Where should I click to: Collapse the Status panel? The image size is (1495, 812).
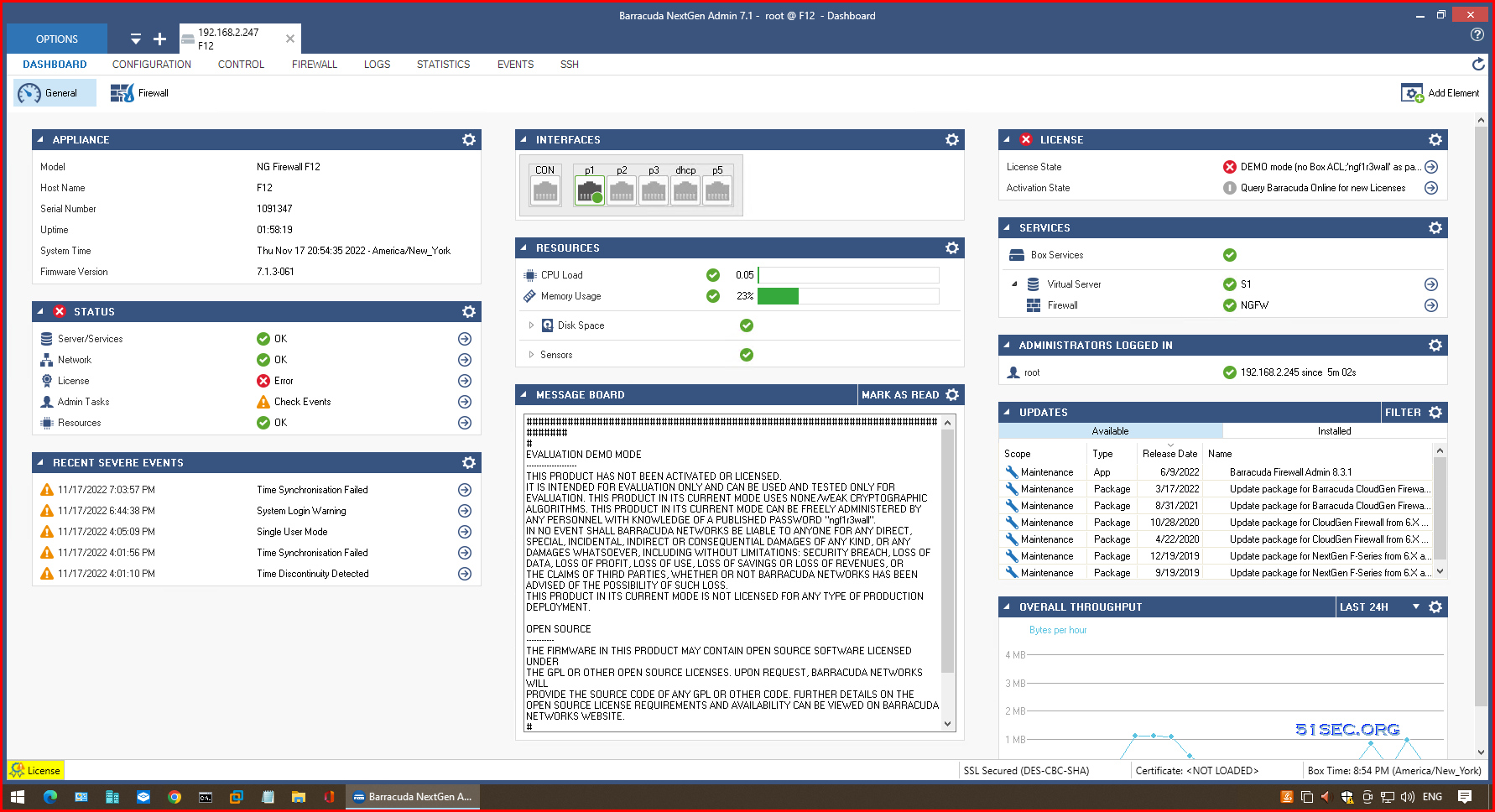[40, 312]
